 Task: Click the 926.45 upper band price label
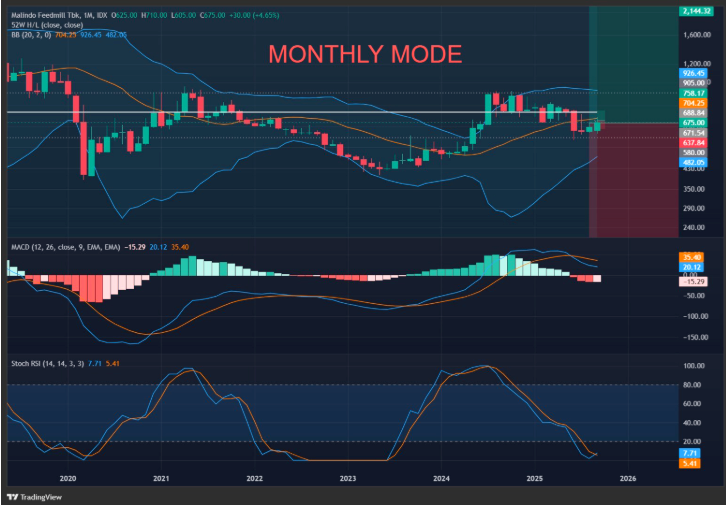click(x=694, y=73)
